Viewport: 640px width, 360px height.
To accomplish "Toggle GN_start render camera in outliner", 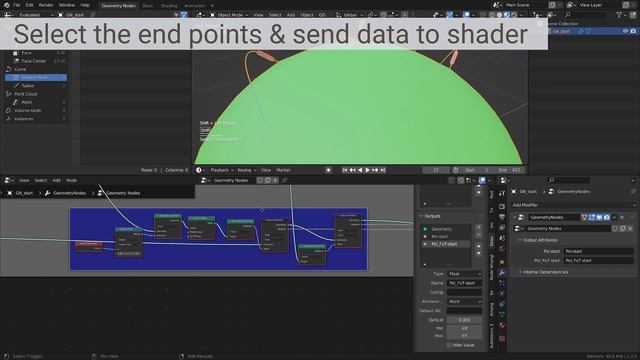I will [x=633, y=31].
